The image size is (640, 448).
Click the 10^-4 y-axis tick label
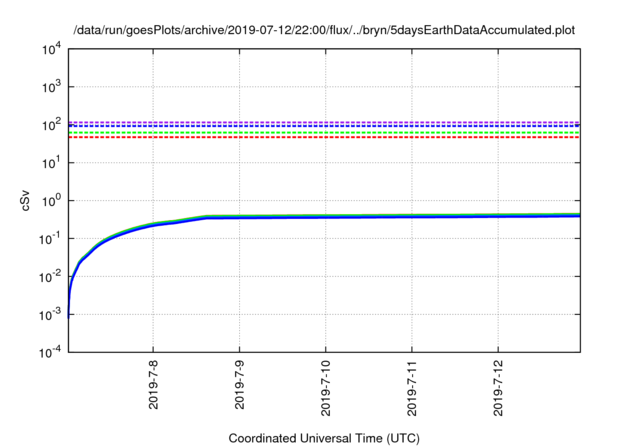[x=51, y=352]
